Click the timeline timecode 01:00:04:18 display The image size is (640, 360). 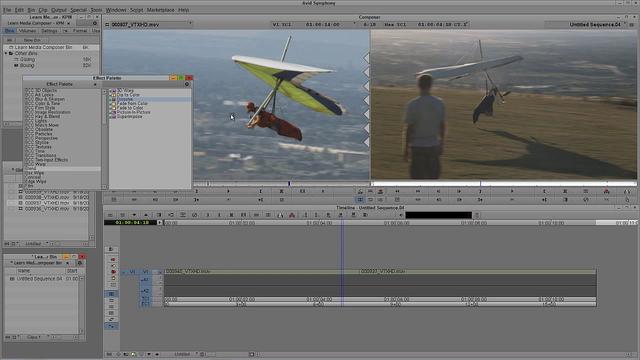(x=130, y=223)
